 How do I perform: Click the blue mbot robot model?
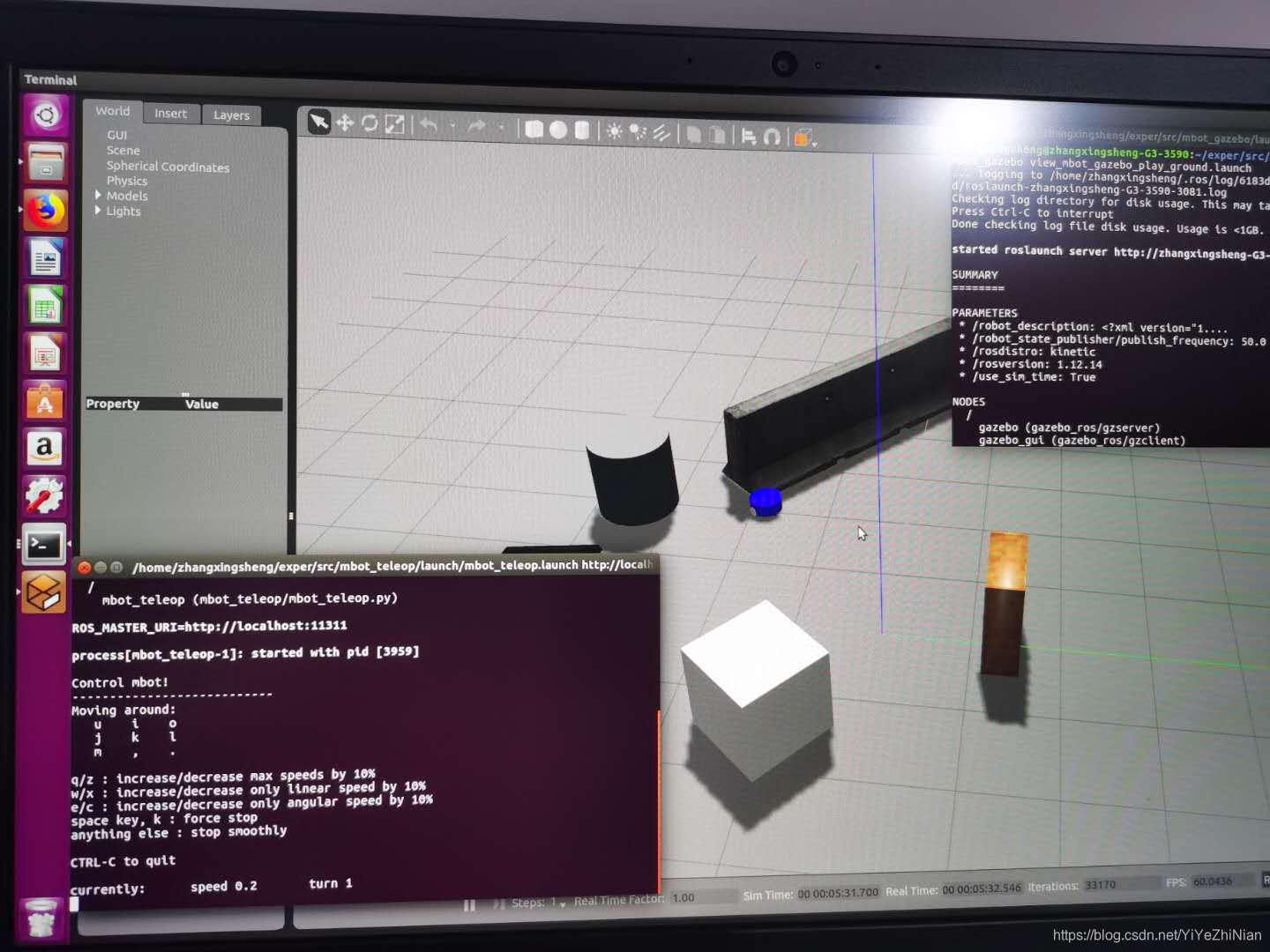click(765, 502)
